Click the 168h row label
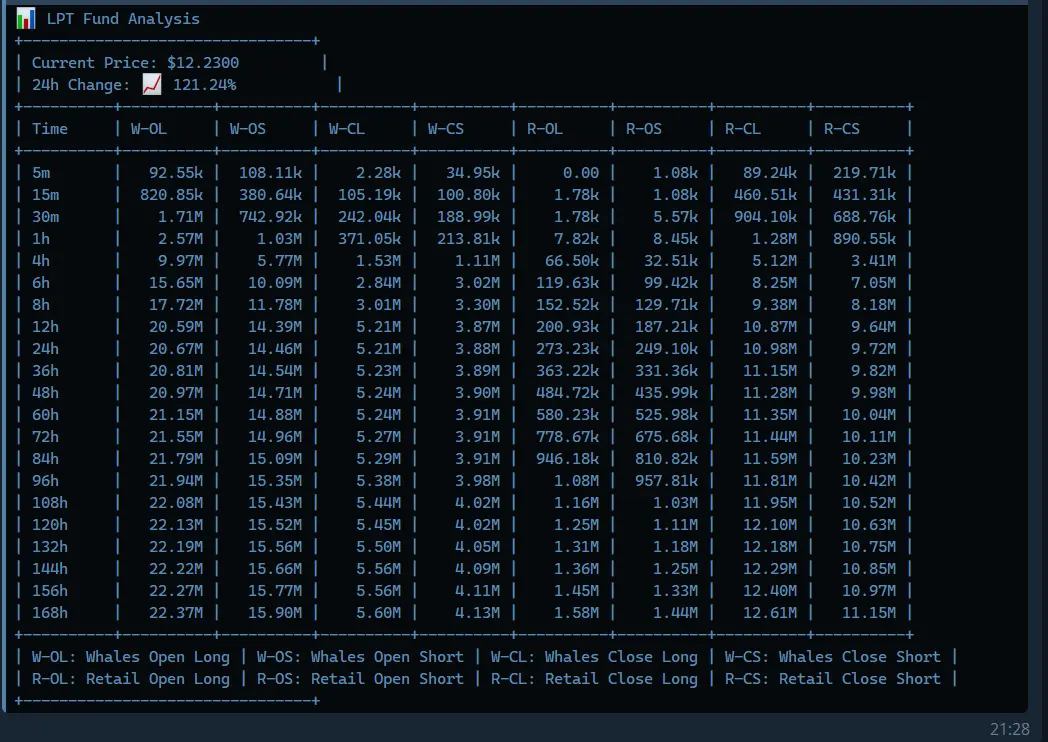Viewport: 1048px width, 742px height. tap(50, 613)
